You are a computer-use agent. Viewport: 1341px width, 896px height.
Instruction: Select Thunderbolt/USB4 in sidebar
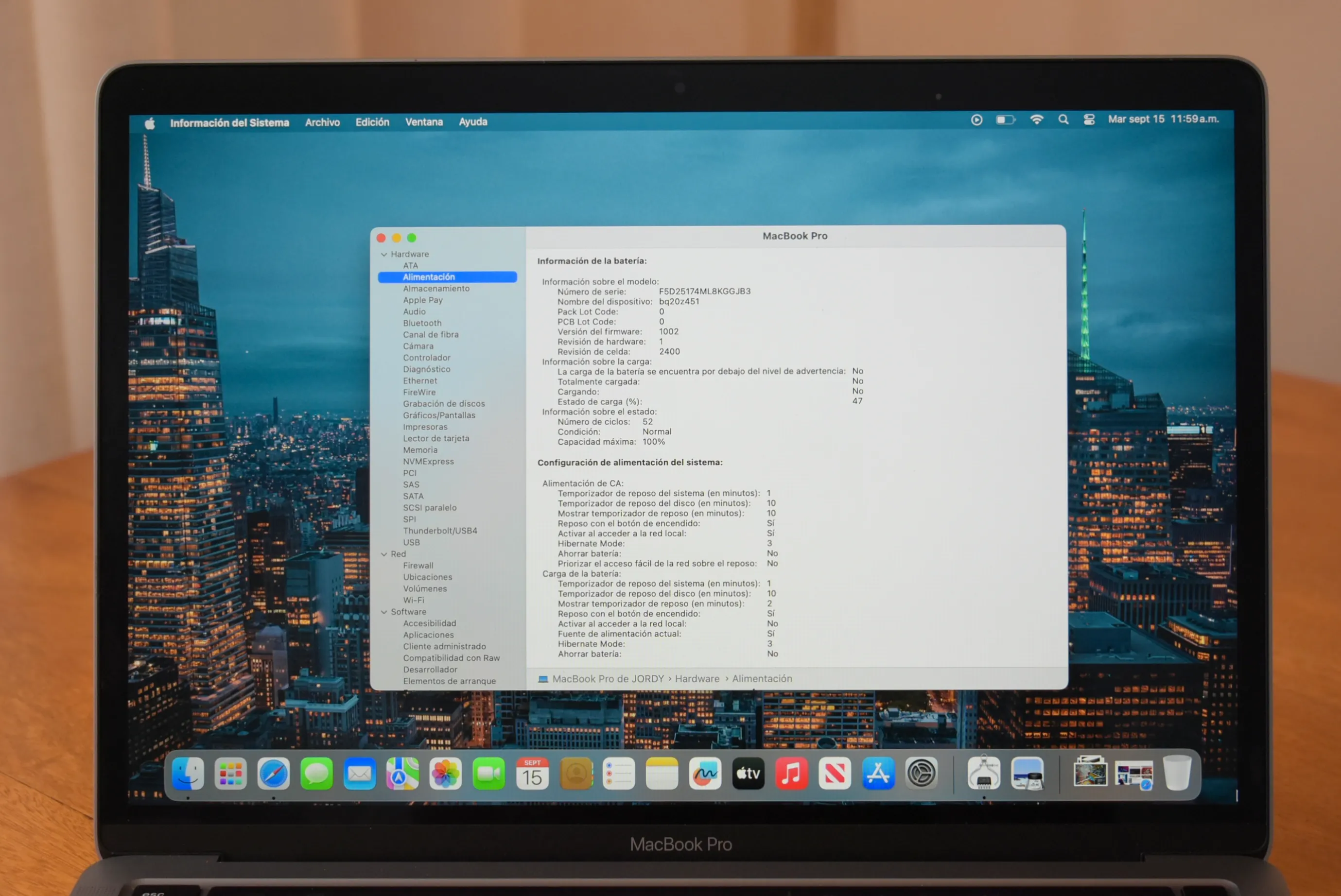440,531
